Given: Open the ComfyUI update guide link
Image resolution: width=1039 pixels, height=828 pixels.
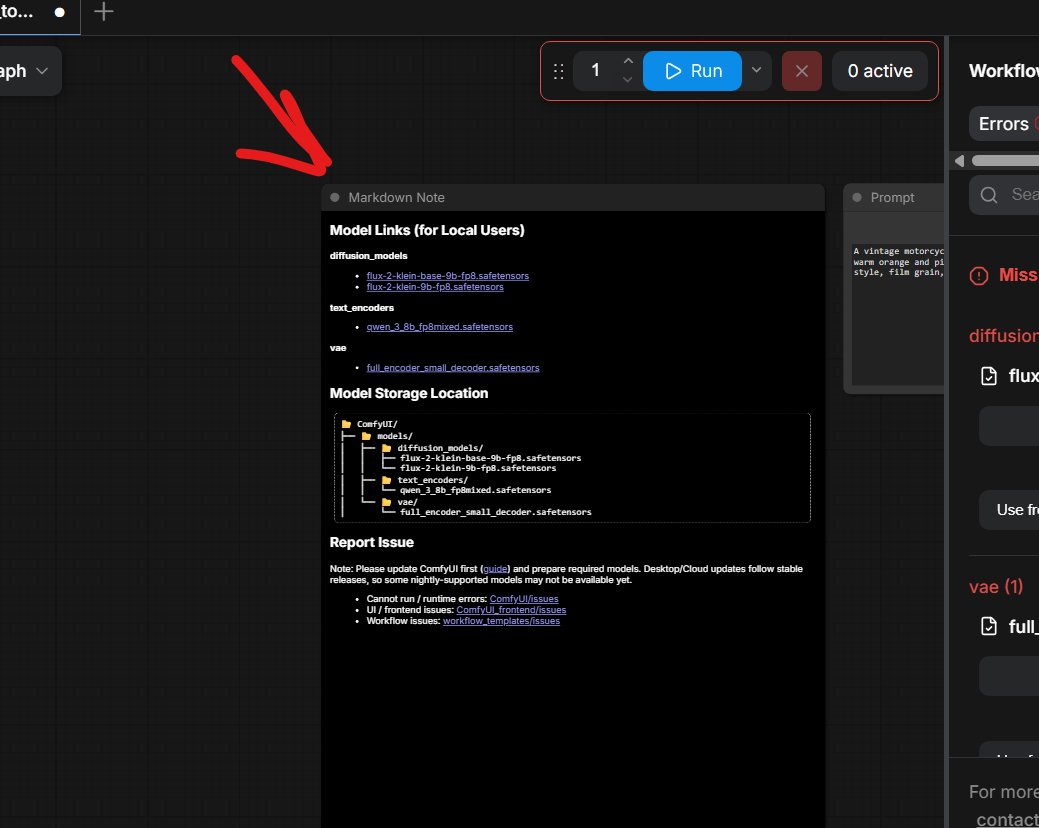Looking at the screenshot, I should click(495, 568).
